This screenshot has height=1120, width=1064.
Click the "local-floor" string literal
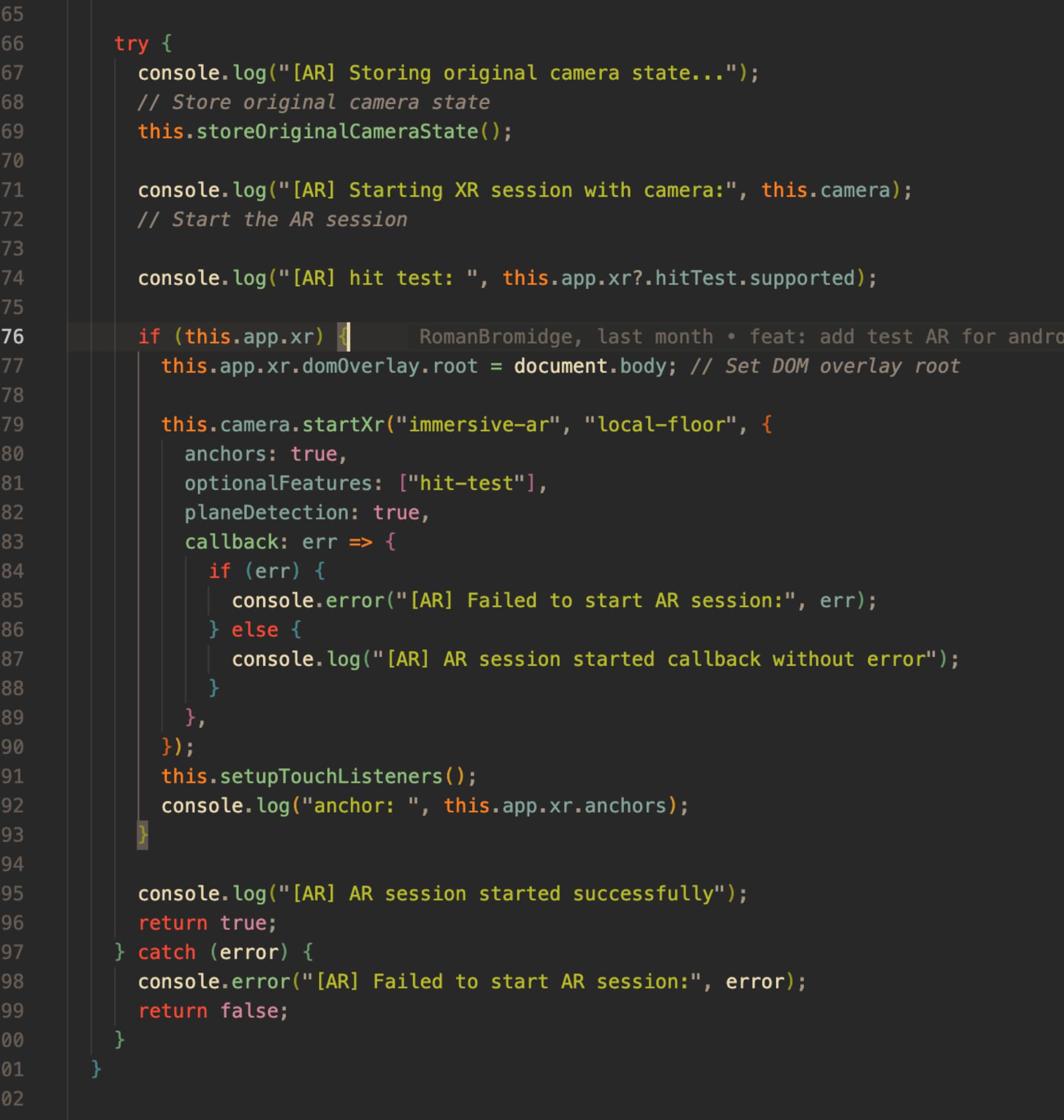[660, 425]
